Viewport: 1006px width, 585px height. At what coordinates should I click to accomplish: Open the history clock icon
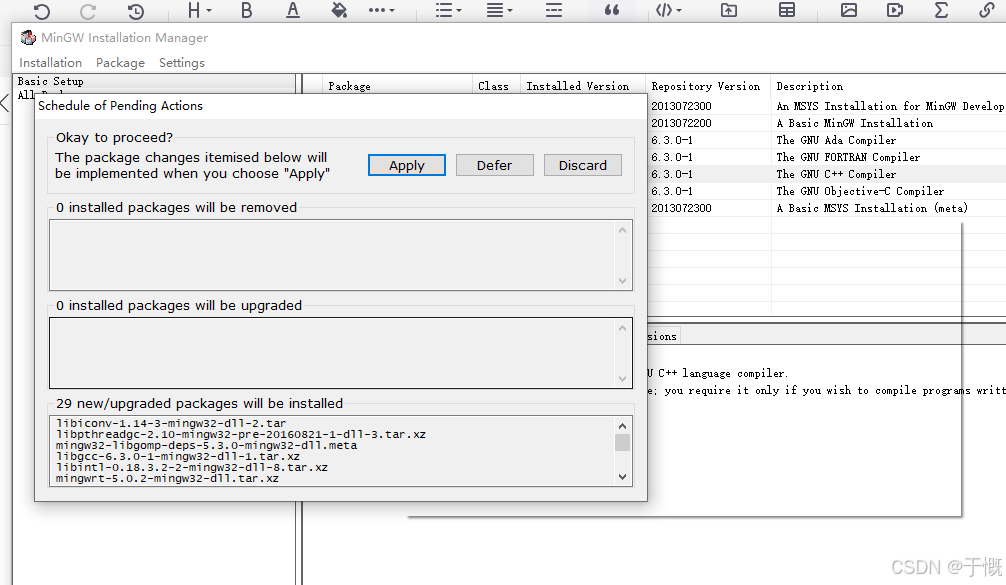click(x=136, y=11)
